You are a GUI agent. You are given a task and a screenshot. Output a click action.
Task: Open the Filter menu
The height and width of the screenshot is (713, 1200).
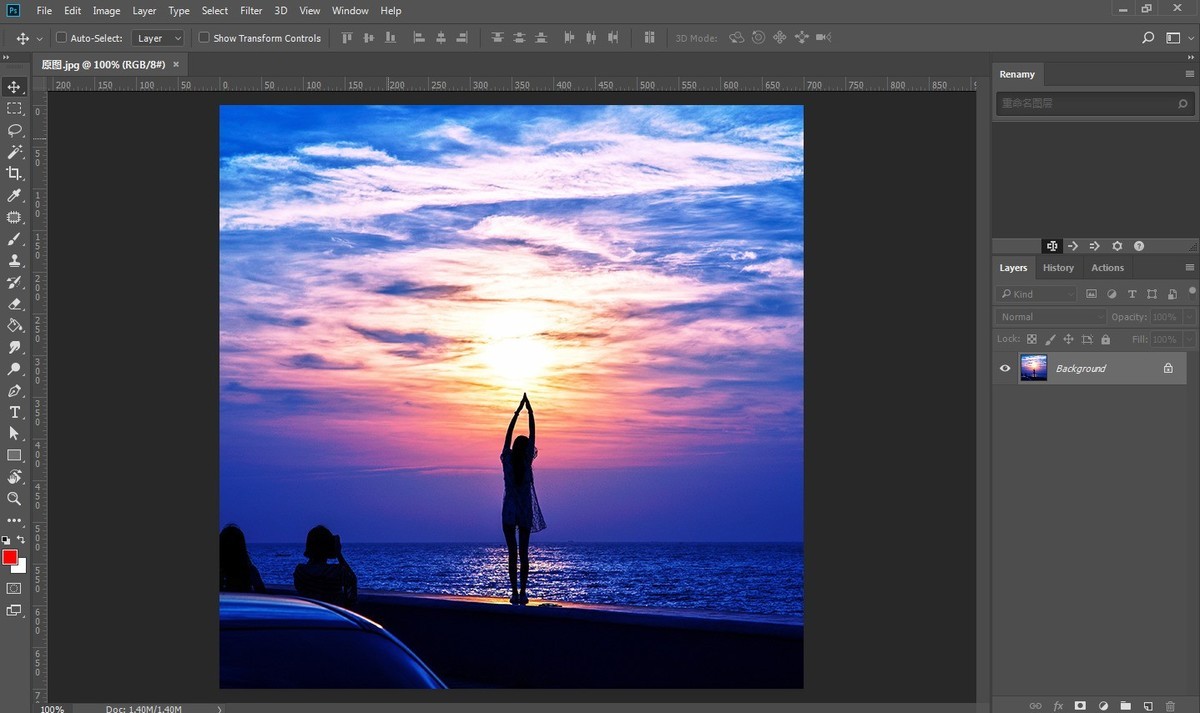pos(250,10)
